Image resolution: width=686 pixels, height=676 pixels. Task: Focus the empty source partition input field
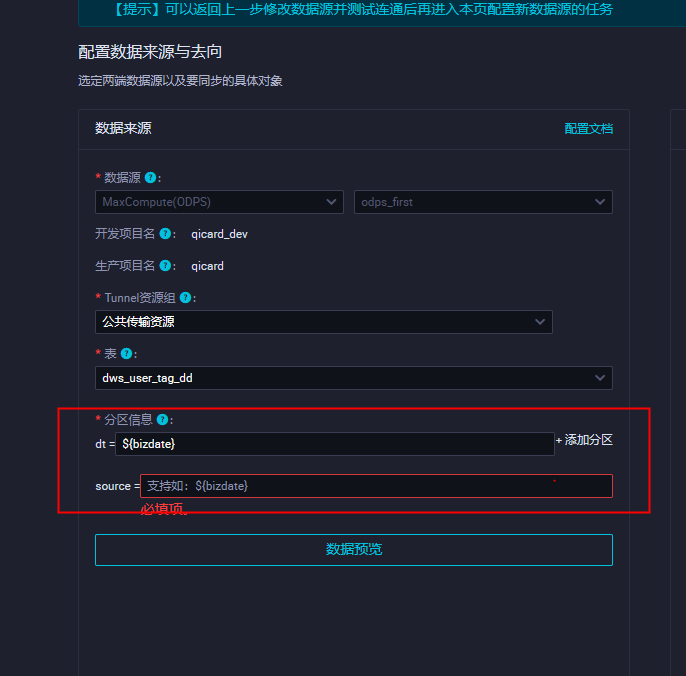pyautogui.click(x=376, y=486)
